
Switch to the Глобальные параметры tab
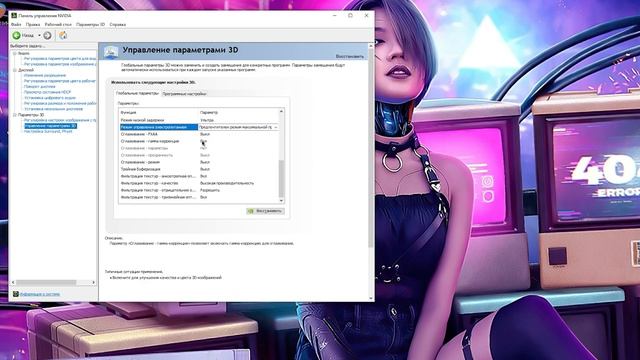137,93
